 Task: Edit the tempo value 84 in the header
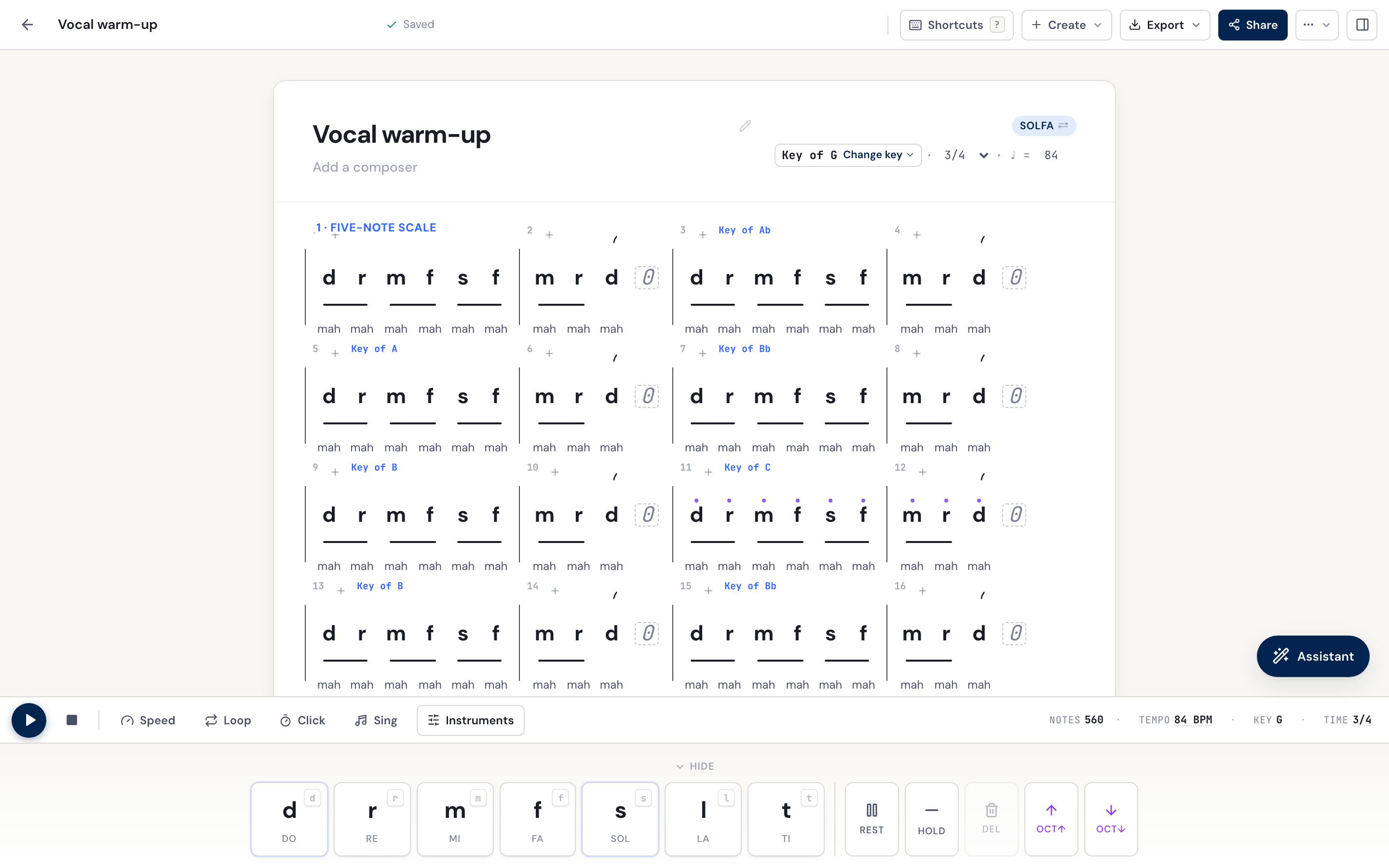coord(1051,155)
